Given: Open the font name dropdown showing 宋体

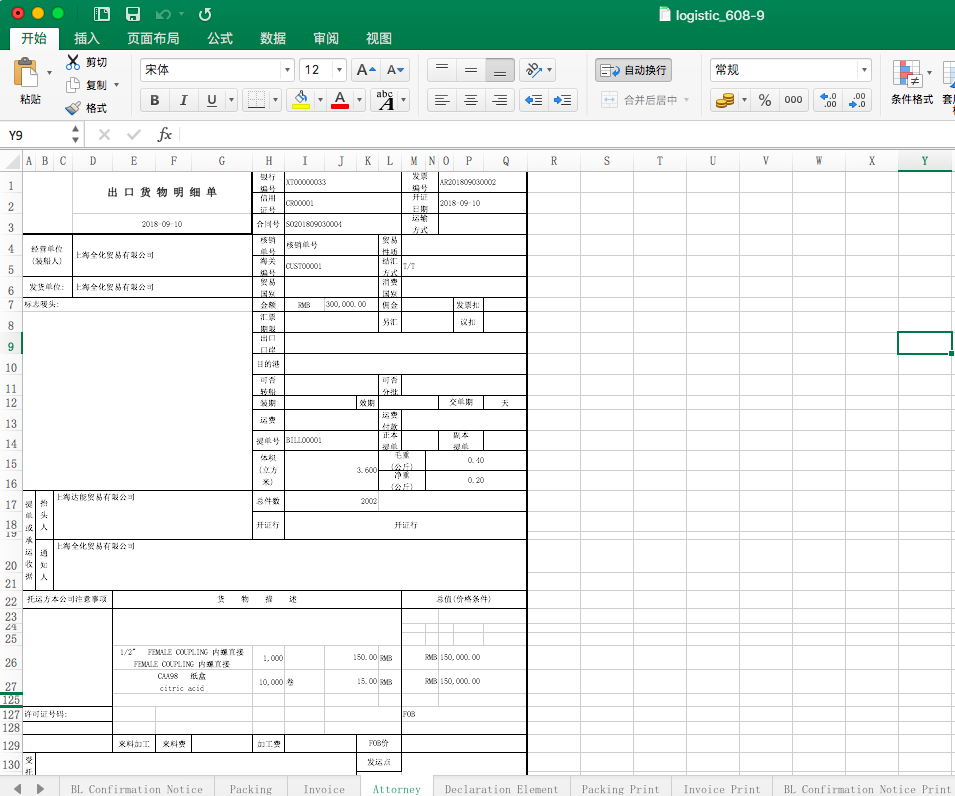Looking at the screenshot, I should [x=287, y=70].
